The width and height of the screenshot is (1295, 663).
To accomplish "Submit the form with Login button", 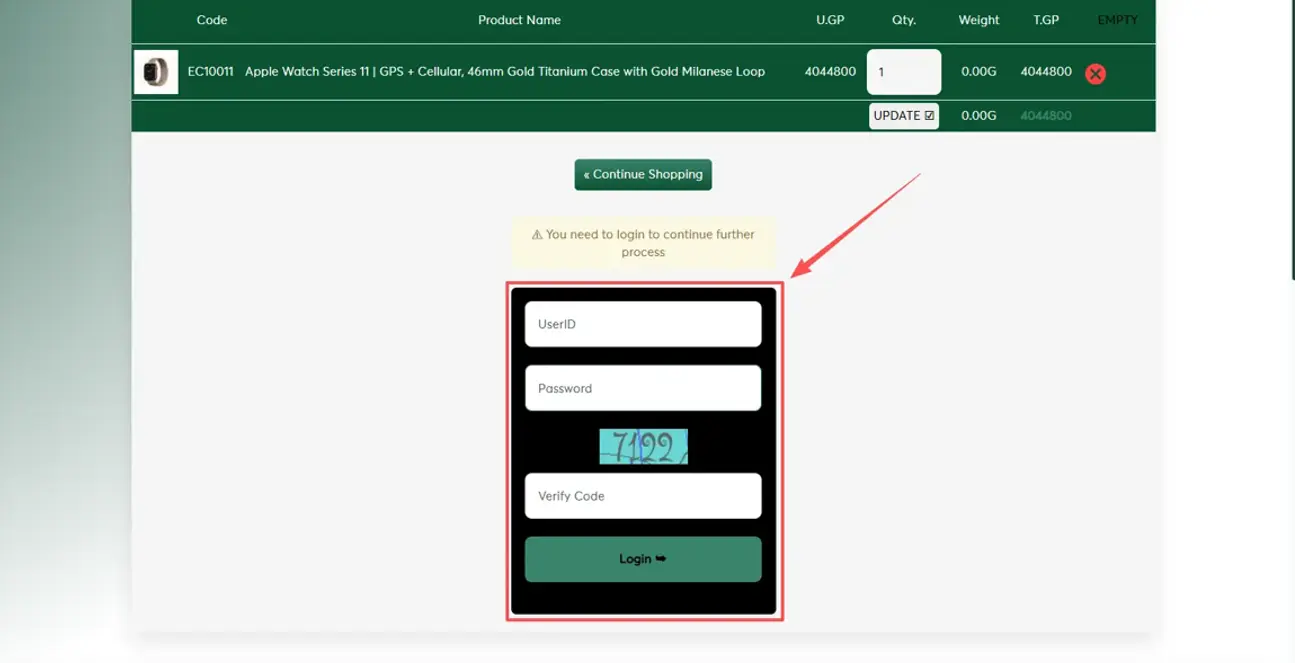I will pyautogui.click(x=643, y=559).
